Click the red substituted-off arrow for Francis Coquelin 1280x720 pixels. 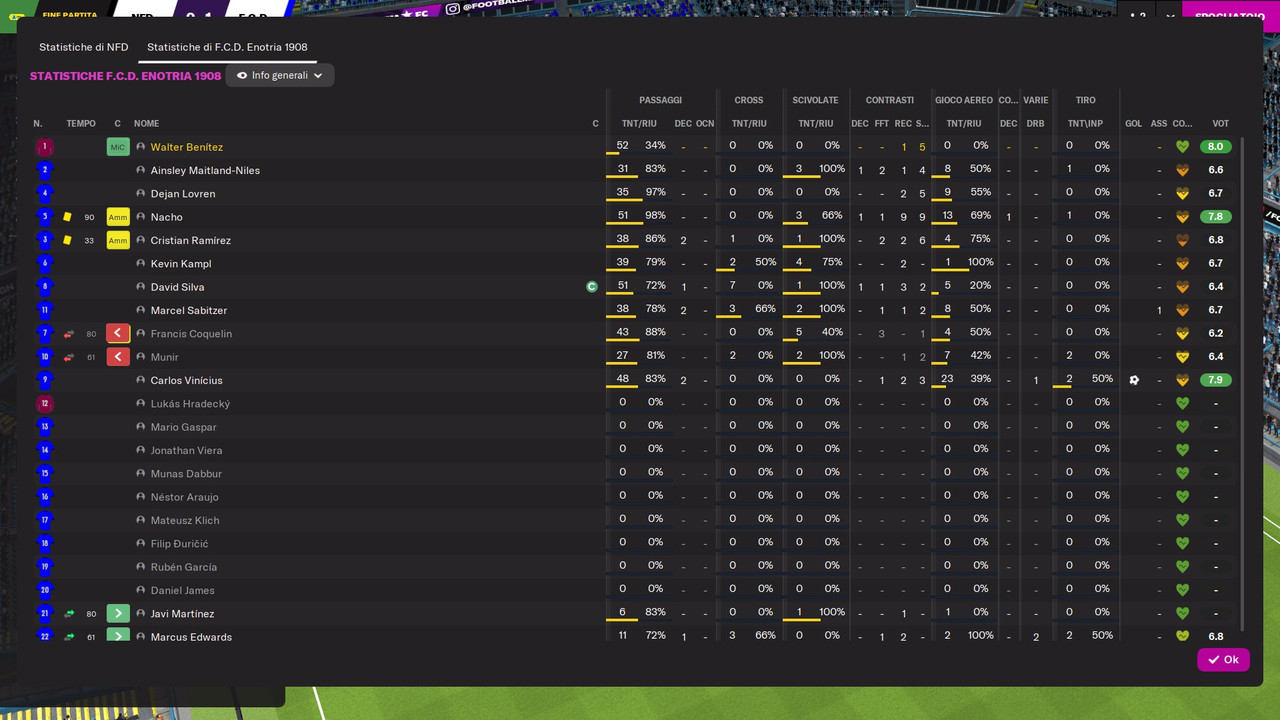point(118,334)
